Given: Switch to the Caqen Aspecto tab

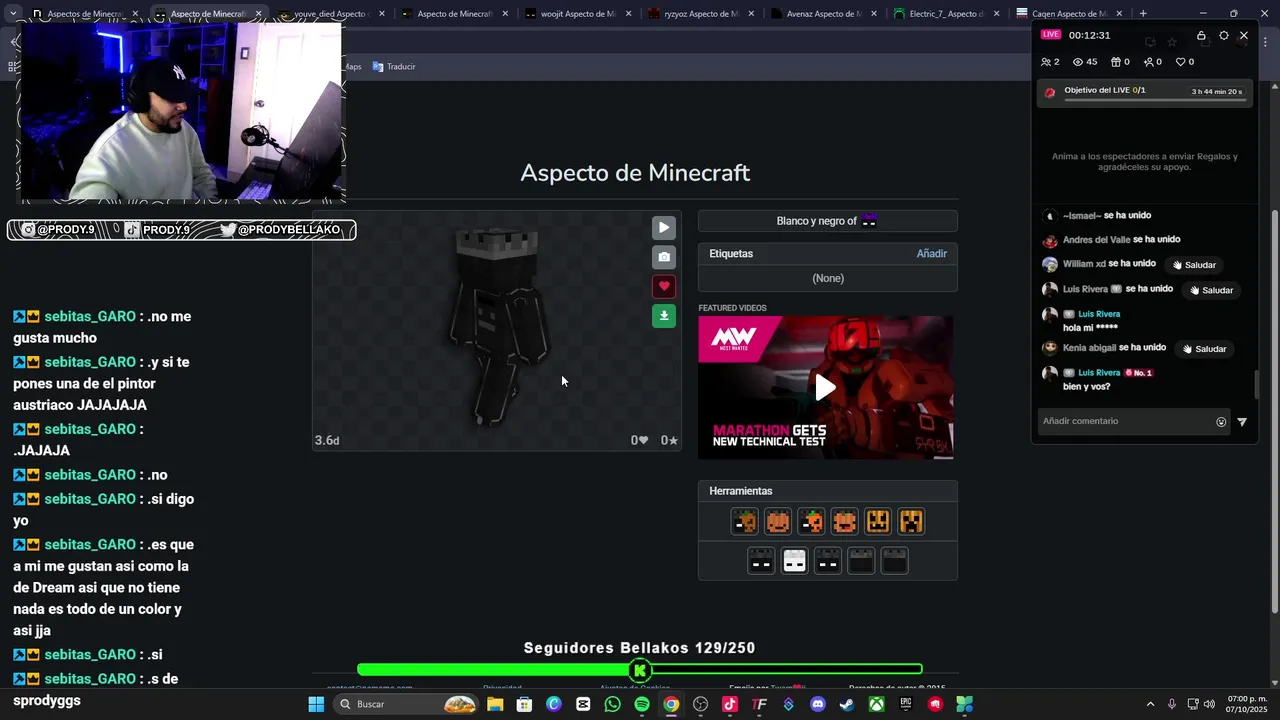Looking at the screenshot, I should (1068, 14).
